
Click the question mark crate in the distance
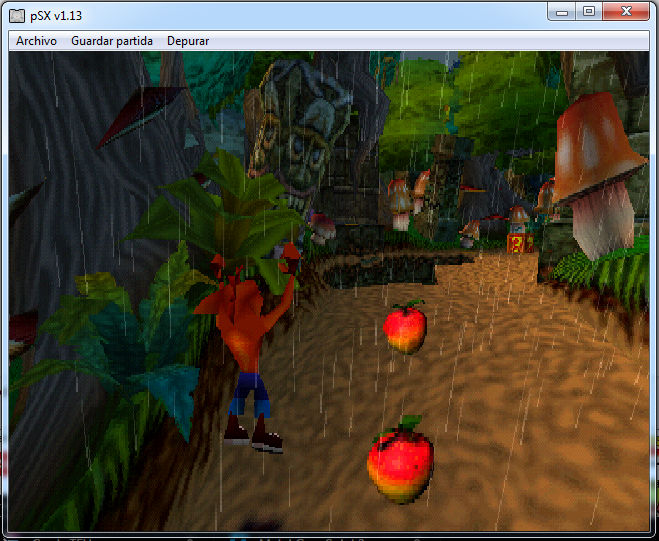coord(520,243)
